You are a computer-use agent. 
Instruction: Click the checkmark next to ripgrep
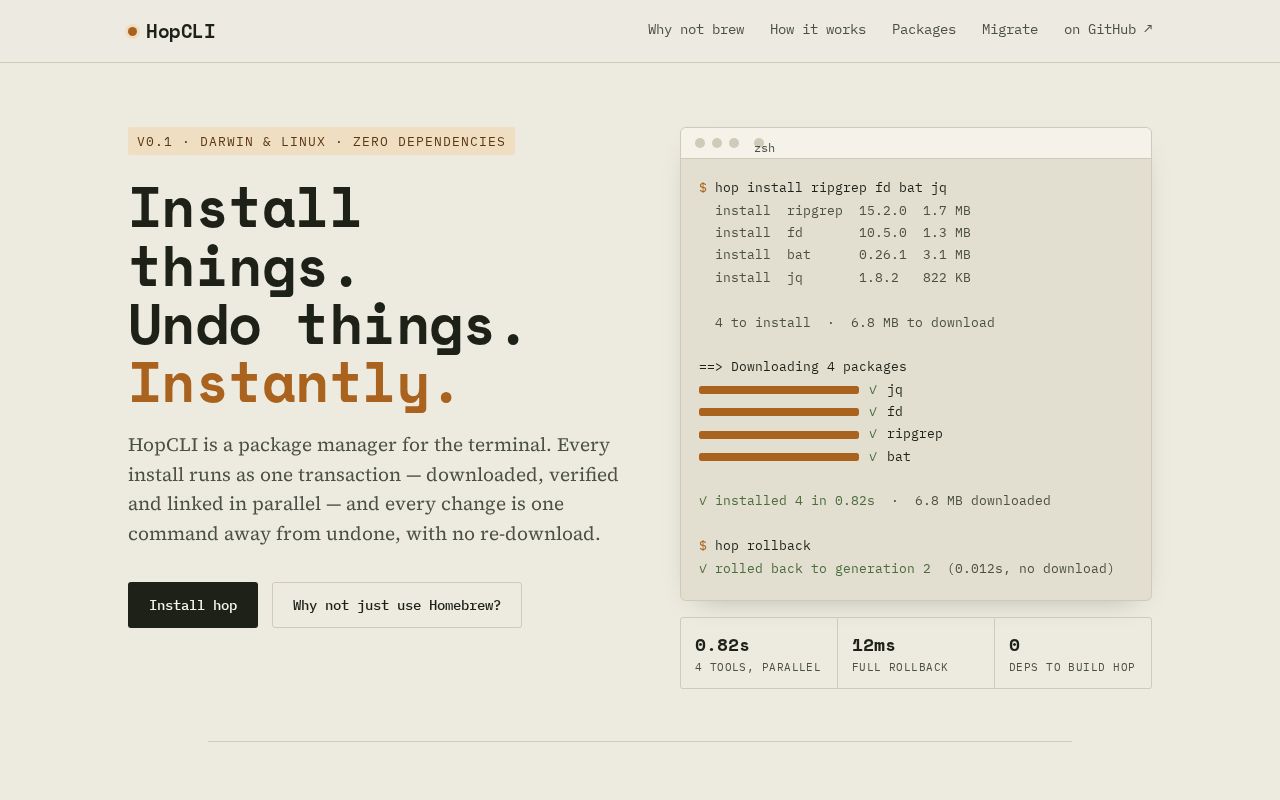click(x=873, y=434)
